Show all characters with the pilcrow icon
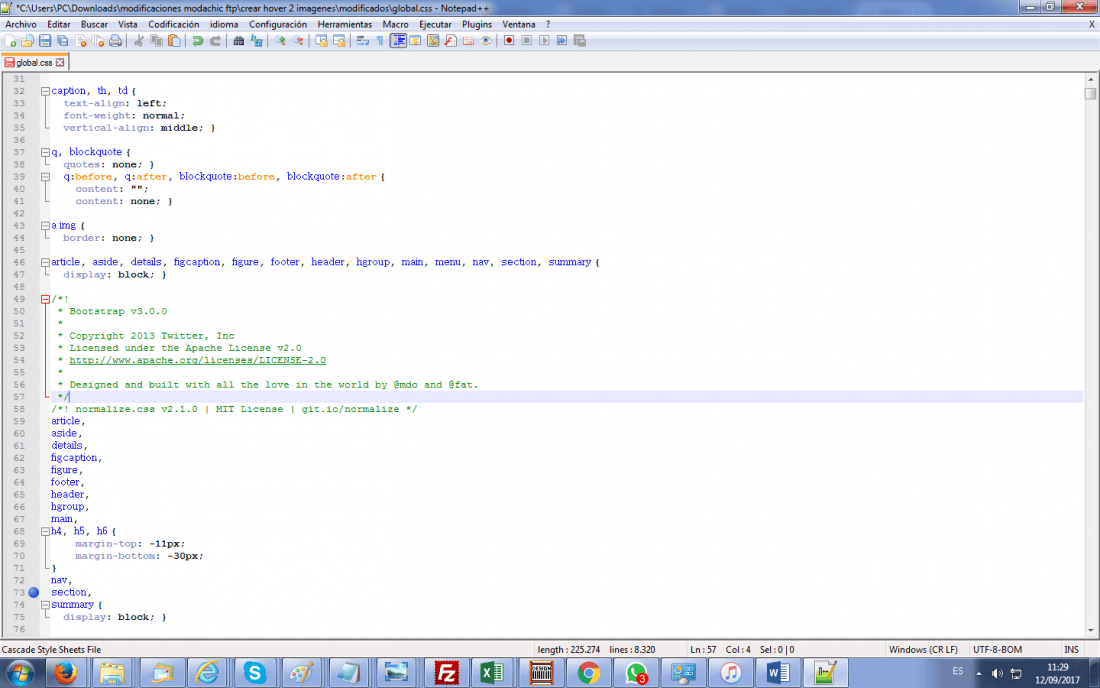Viewport: 1100px width, 688px height. coord(380,41)
